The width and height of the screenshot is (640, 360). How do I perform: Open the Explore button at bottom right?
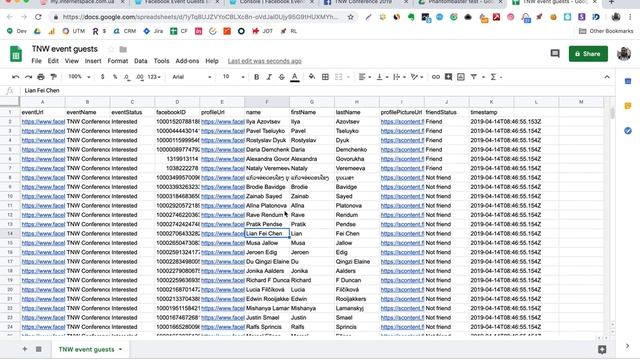pyautogui.click(x=602, y=349)
